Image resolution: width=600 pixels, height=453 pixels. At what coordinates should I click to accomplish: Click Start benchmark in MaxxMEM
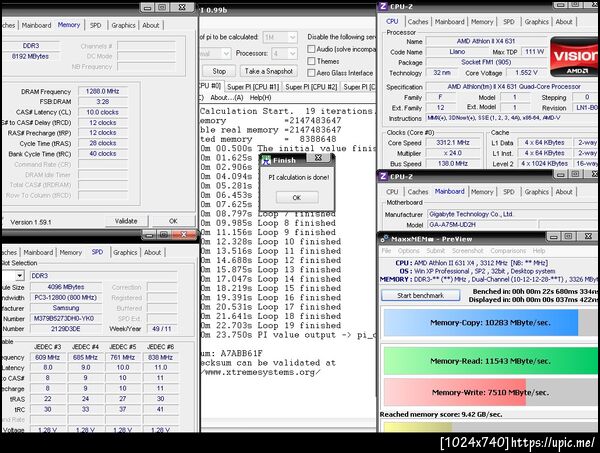[421, 295]
